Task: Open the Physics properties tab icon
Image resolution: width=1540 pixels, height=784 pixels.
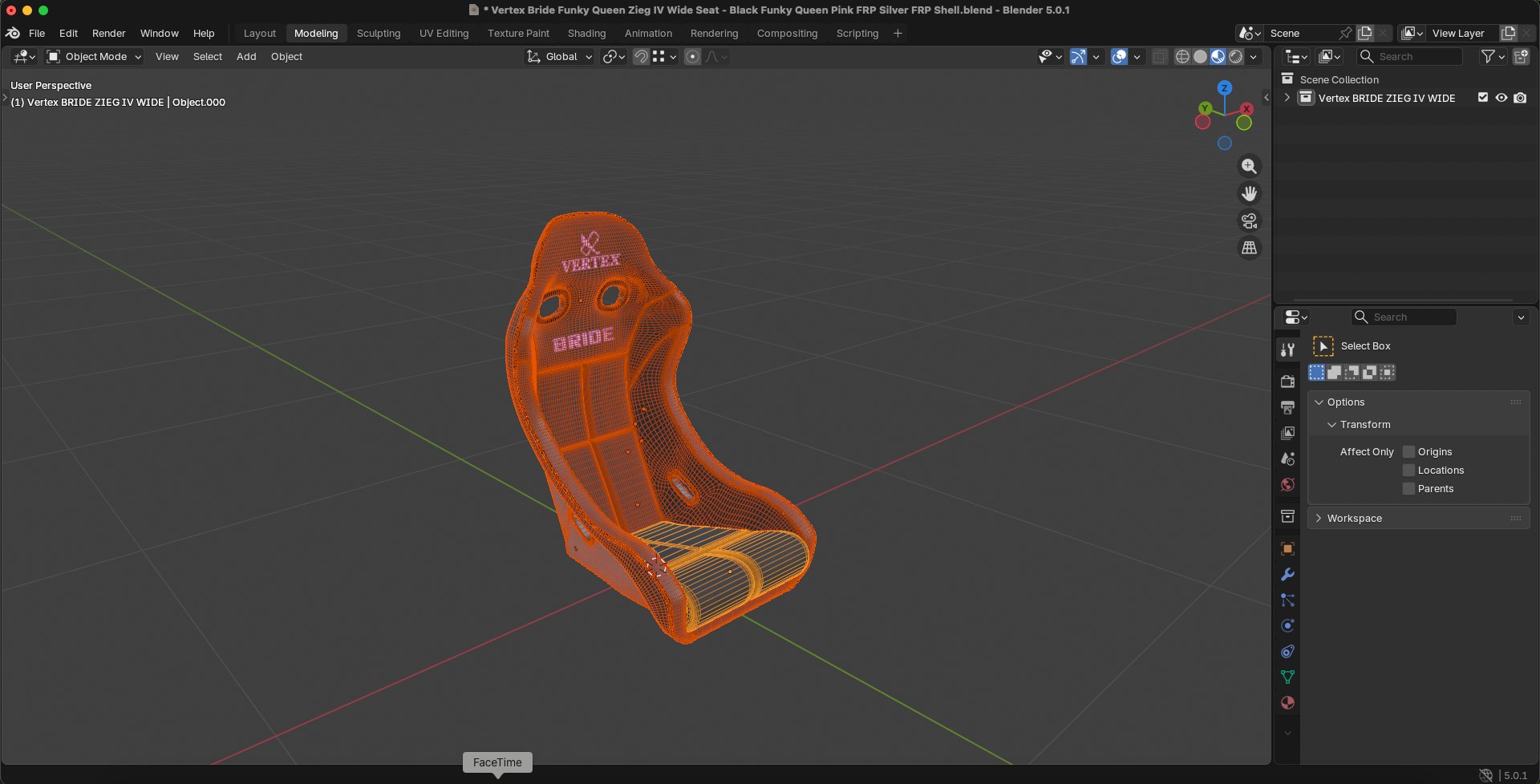Action: 1287,625
